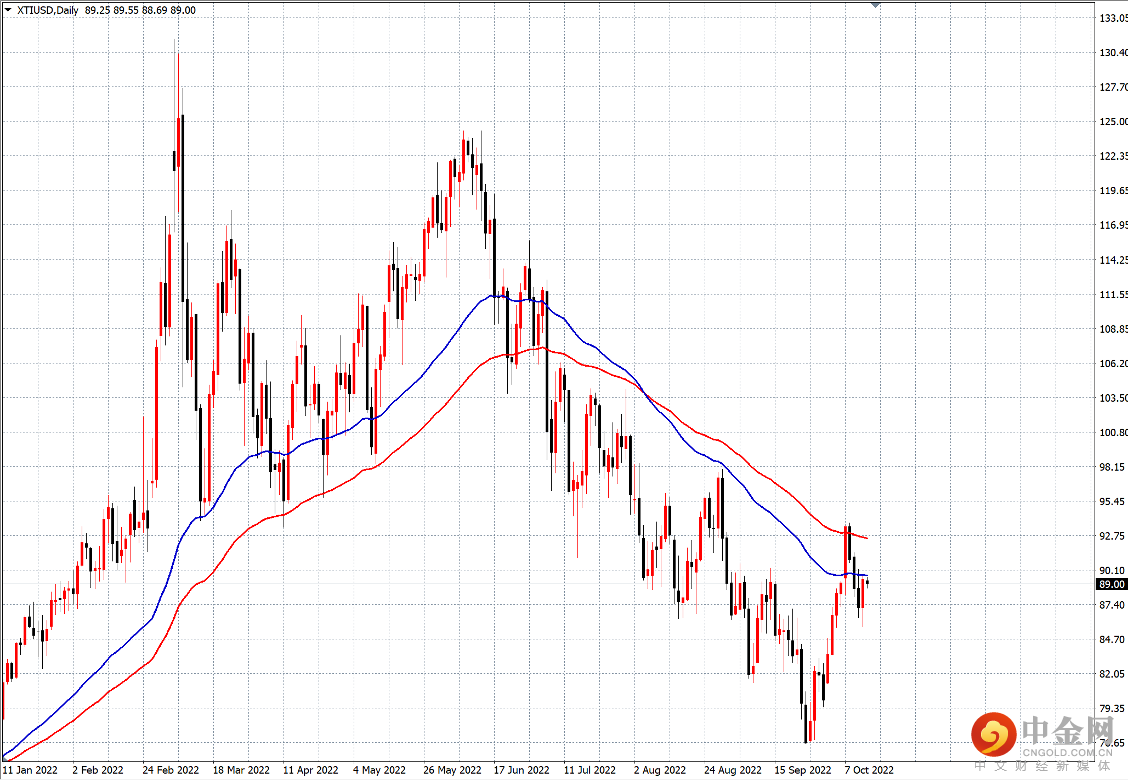Click the OHLC values 89.25 89.55 88.69 89.00

coord(140,10)
